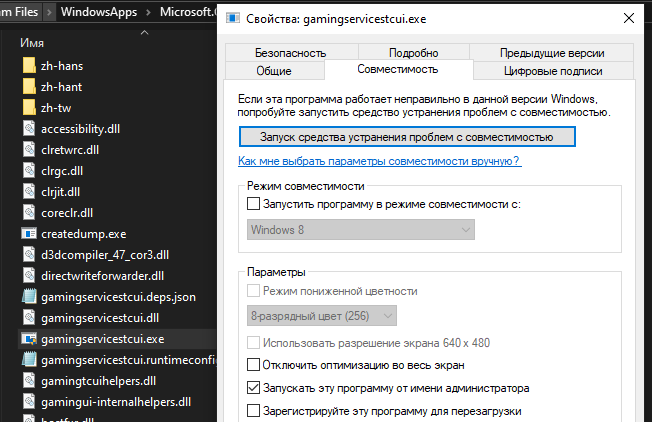Select gamingservicestcui.dll file name
Image resolution: width=652 pixels, height=422 pixels.
(x=100, y=318)
